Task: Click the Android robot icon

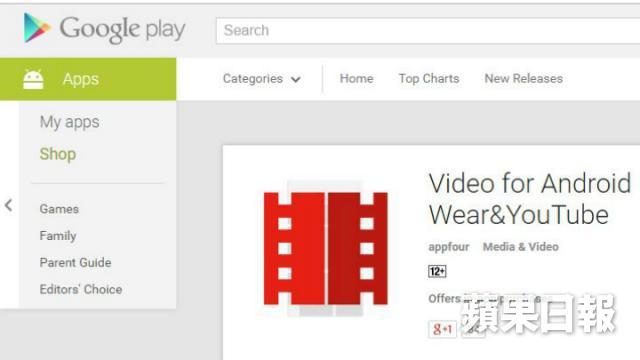Action: click(33, 79)
